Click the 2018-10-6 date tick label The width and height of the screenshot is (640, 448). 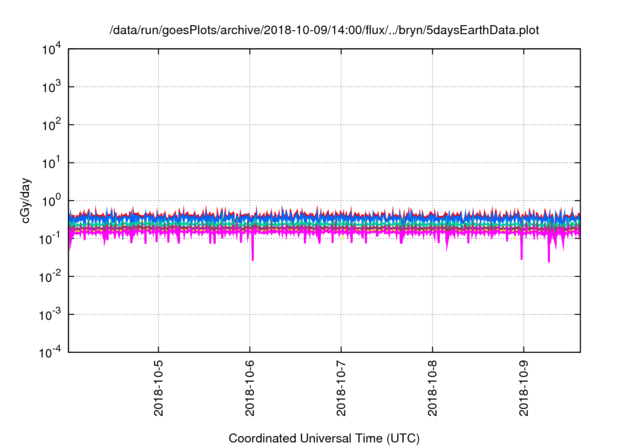(250, 388)
